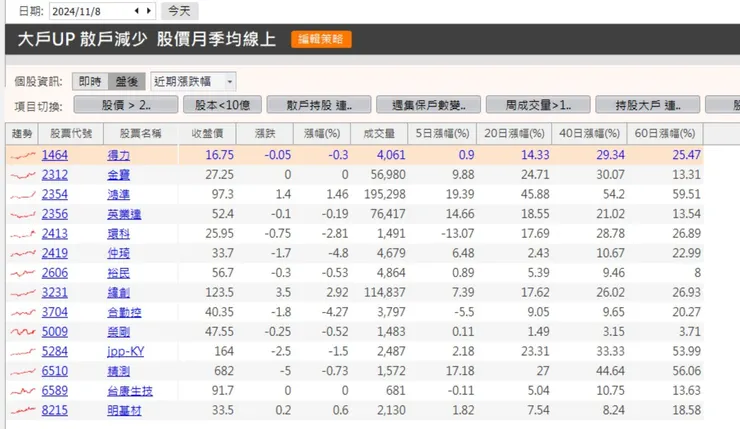Sort by the 股票名稱 column header
740x429 pixels.
[x=141, y=134]
